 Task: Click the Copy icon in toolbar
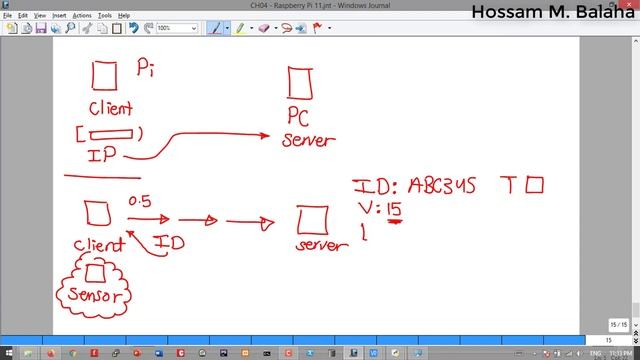102,28
